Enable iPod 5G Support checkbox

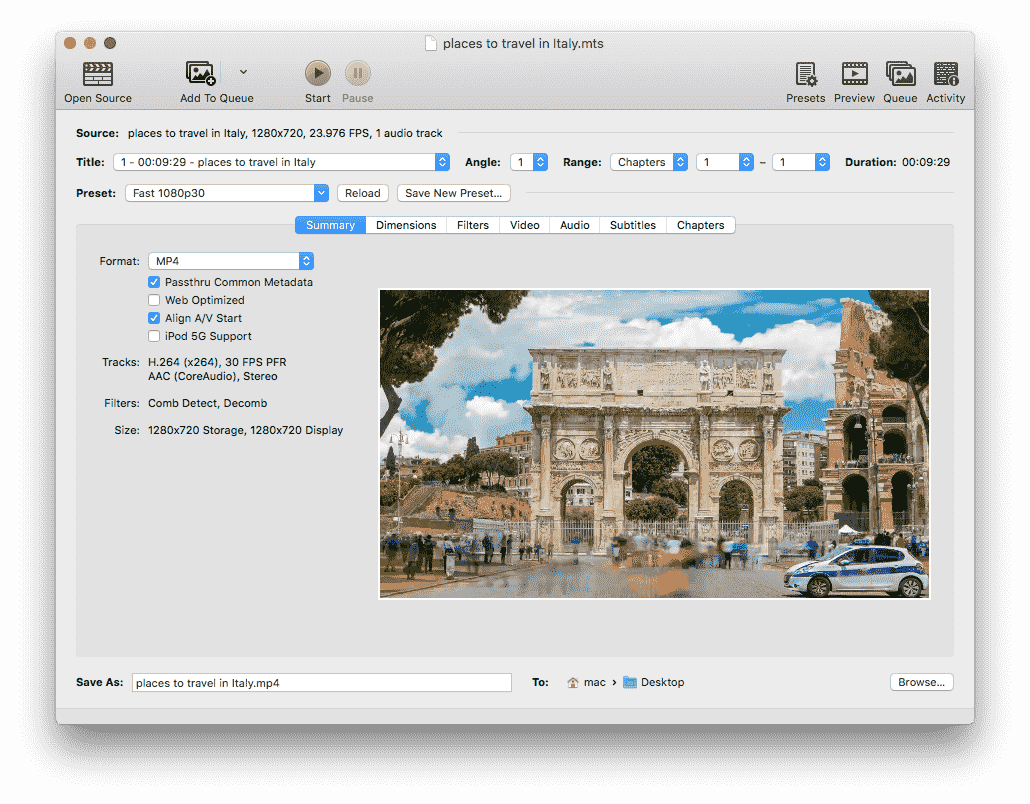(154, 336)
